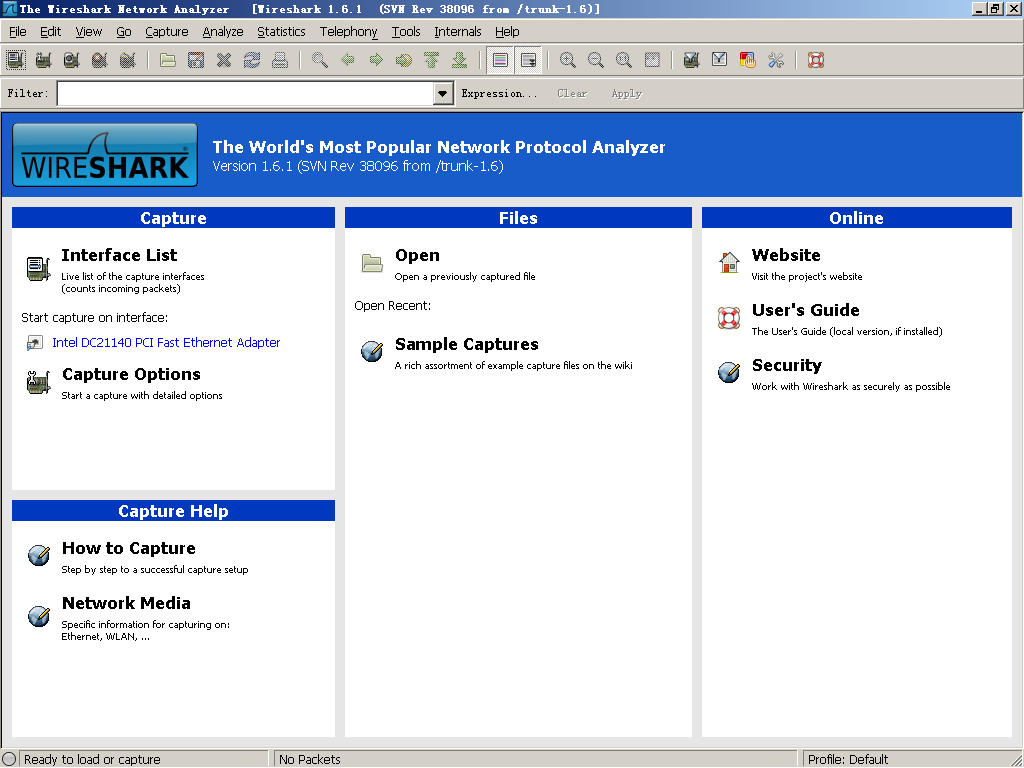The image size is (1024, 768).
Task: Expand the filter history dropdown arrow
Action: pyautogui.click(x=443, y=93)
